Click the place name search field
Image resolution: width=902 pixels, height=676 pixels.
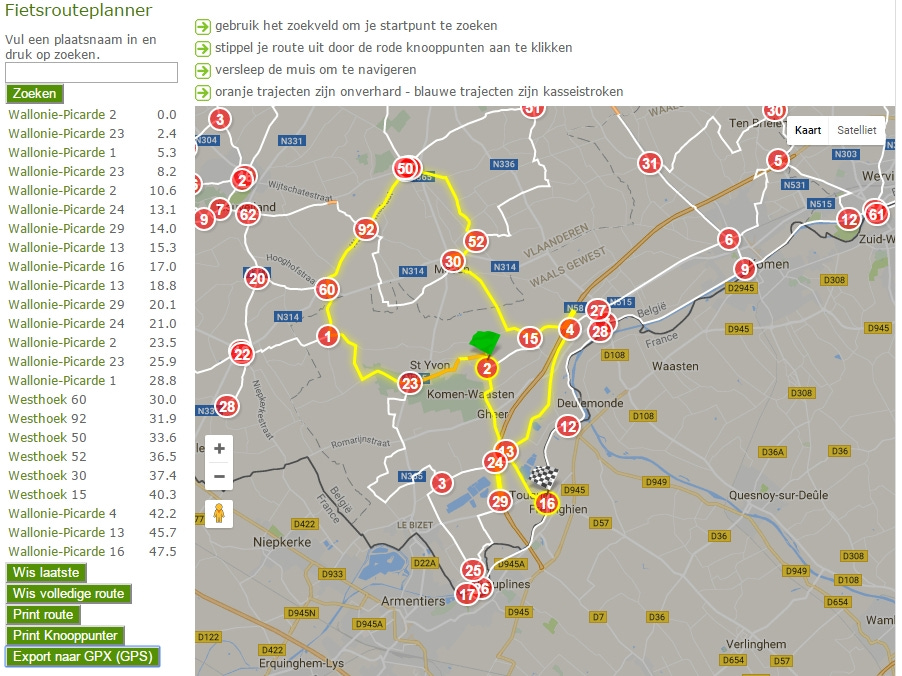(91, 72)
